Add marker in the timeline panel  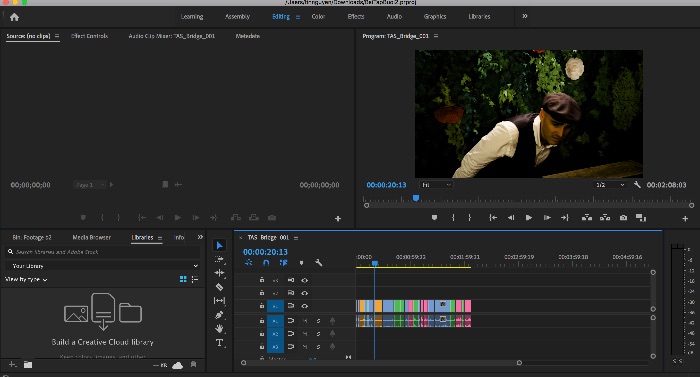pos(301,263)
